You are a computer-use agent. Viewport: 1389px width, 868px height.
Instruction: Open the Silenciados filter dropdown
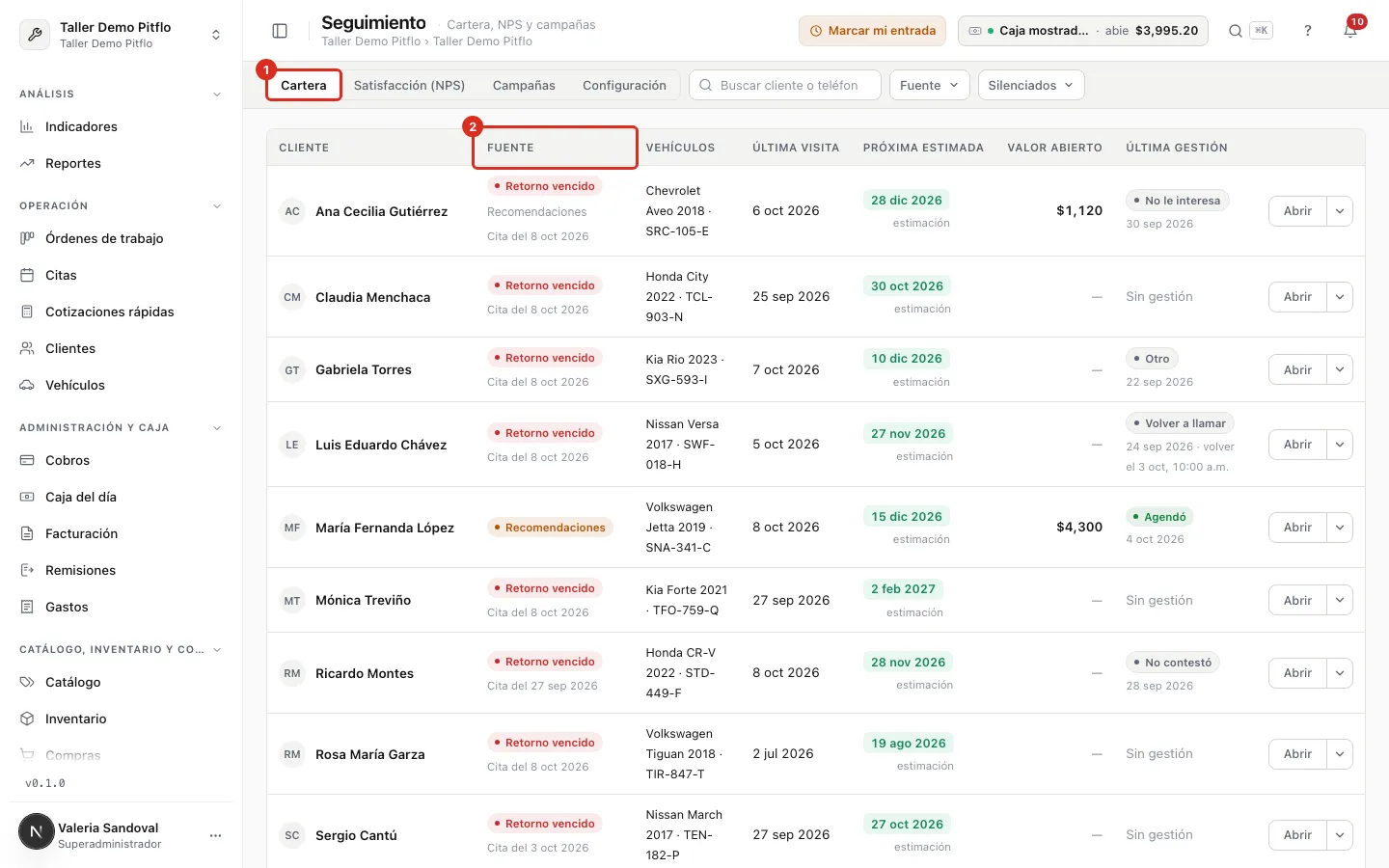click(x=1031, y=85)
